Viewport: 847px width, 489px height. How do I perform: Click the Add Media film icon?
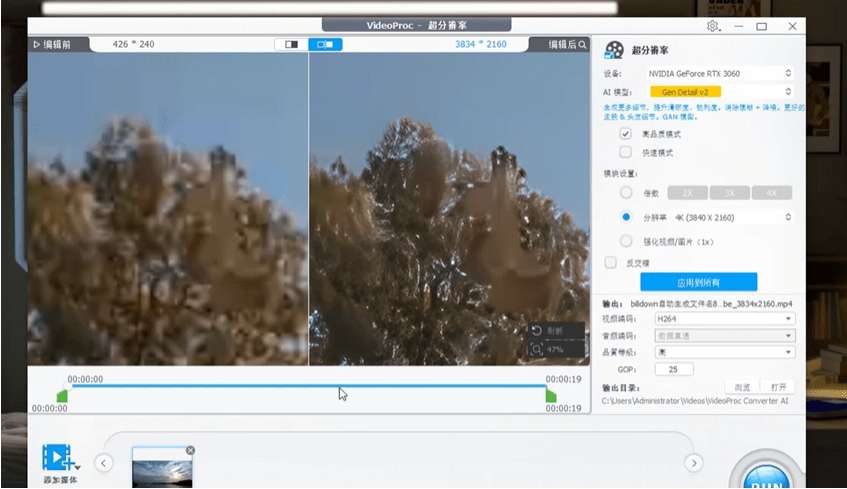[x=57, y=458]
